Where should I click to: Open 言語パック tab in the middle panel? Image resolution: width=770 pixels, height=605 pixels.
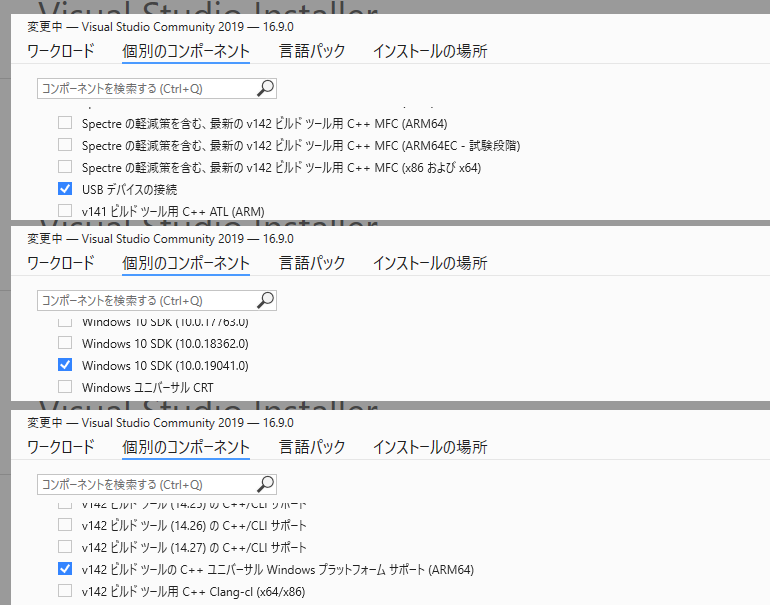click(x=312, y=263)
